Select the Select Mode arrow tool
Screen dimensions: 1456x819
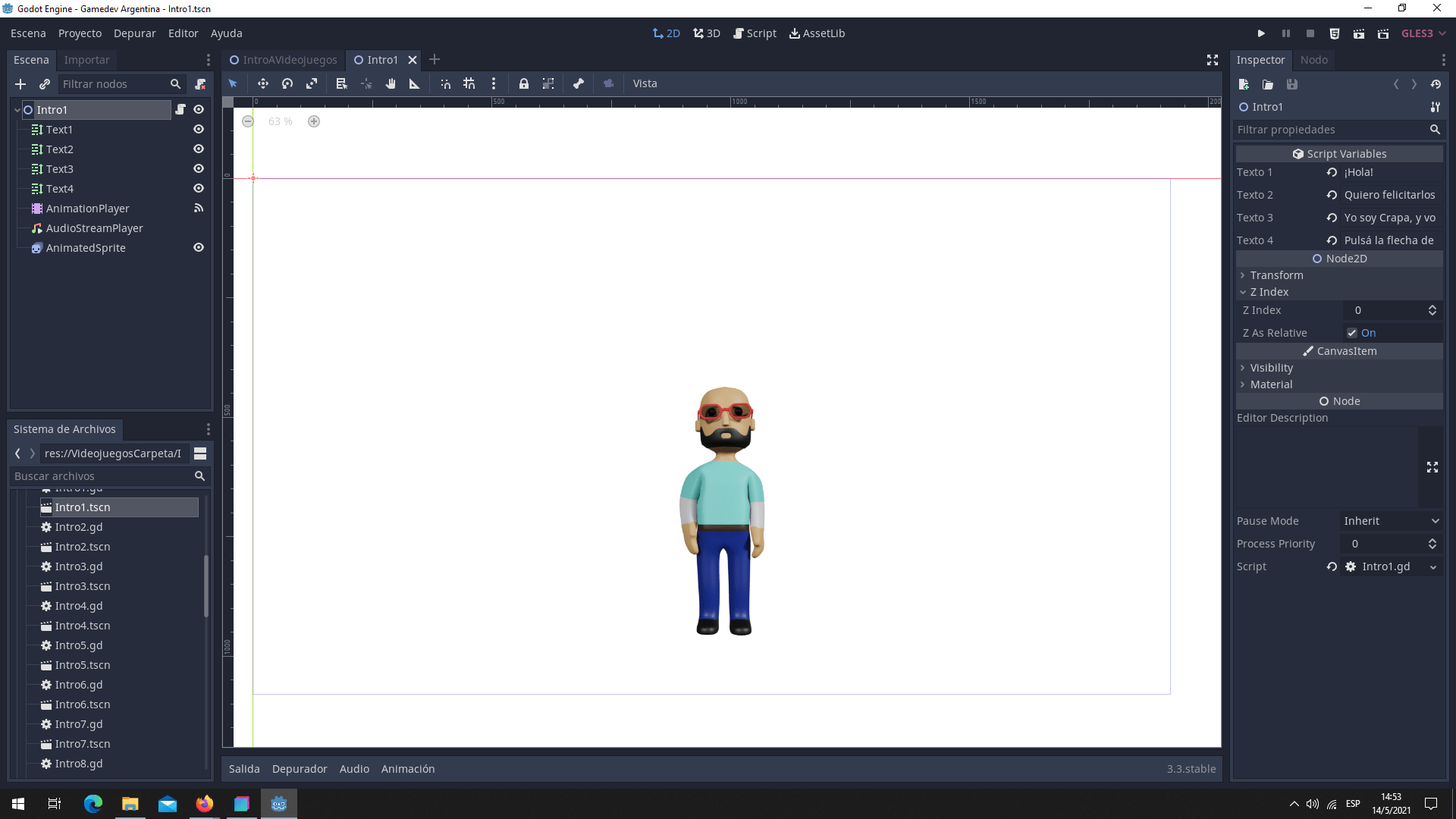(233, 83)
